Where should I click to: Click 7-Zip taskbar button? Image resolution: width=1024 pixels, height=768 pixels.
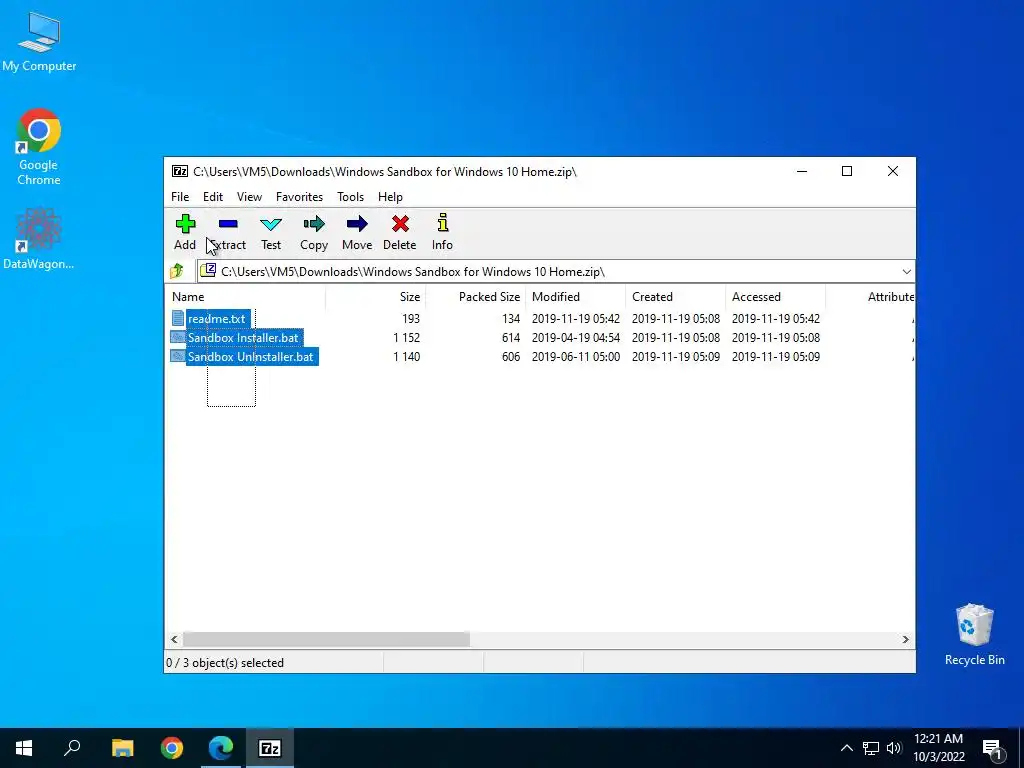coord(270,748)
